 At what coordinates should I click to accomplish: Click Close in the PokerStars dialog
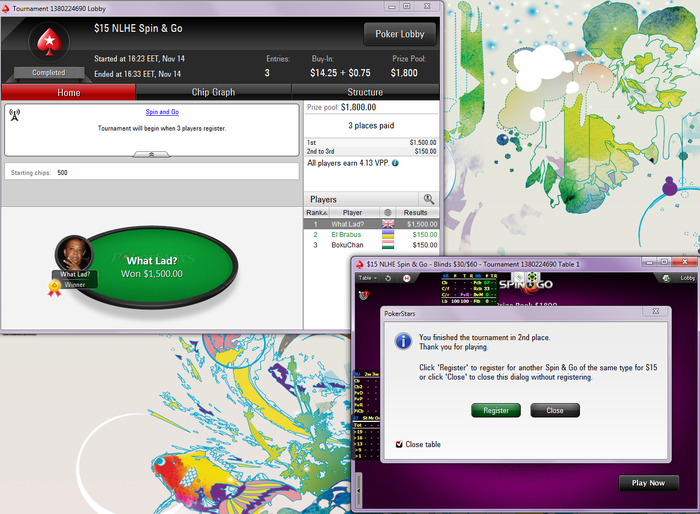(x=555, y=410)
